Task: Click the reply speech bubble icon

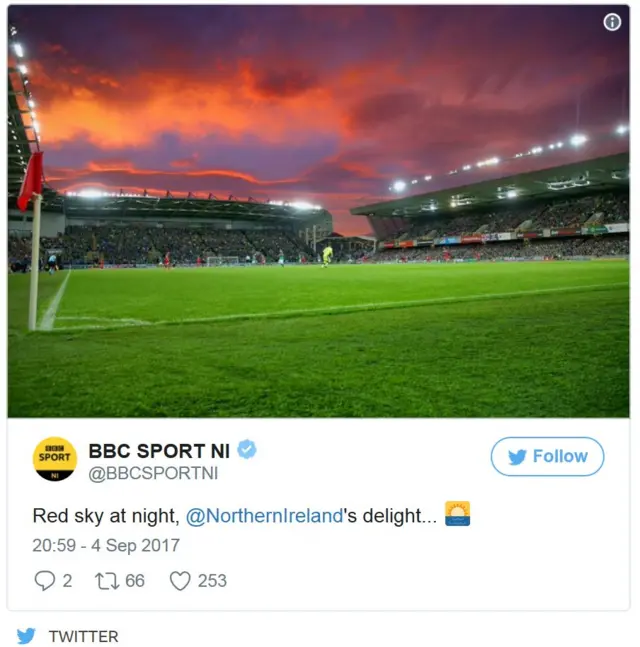Action: click(x=44, y=580)
